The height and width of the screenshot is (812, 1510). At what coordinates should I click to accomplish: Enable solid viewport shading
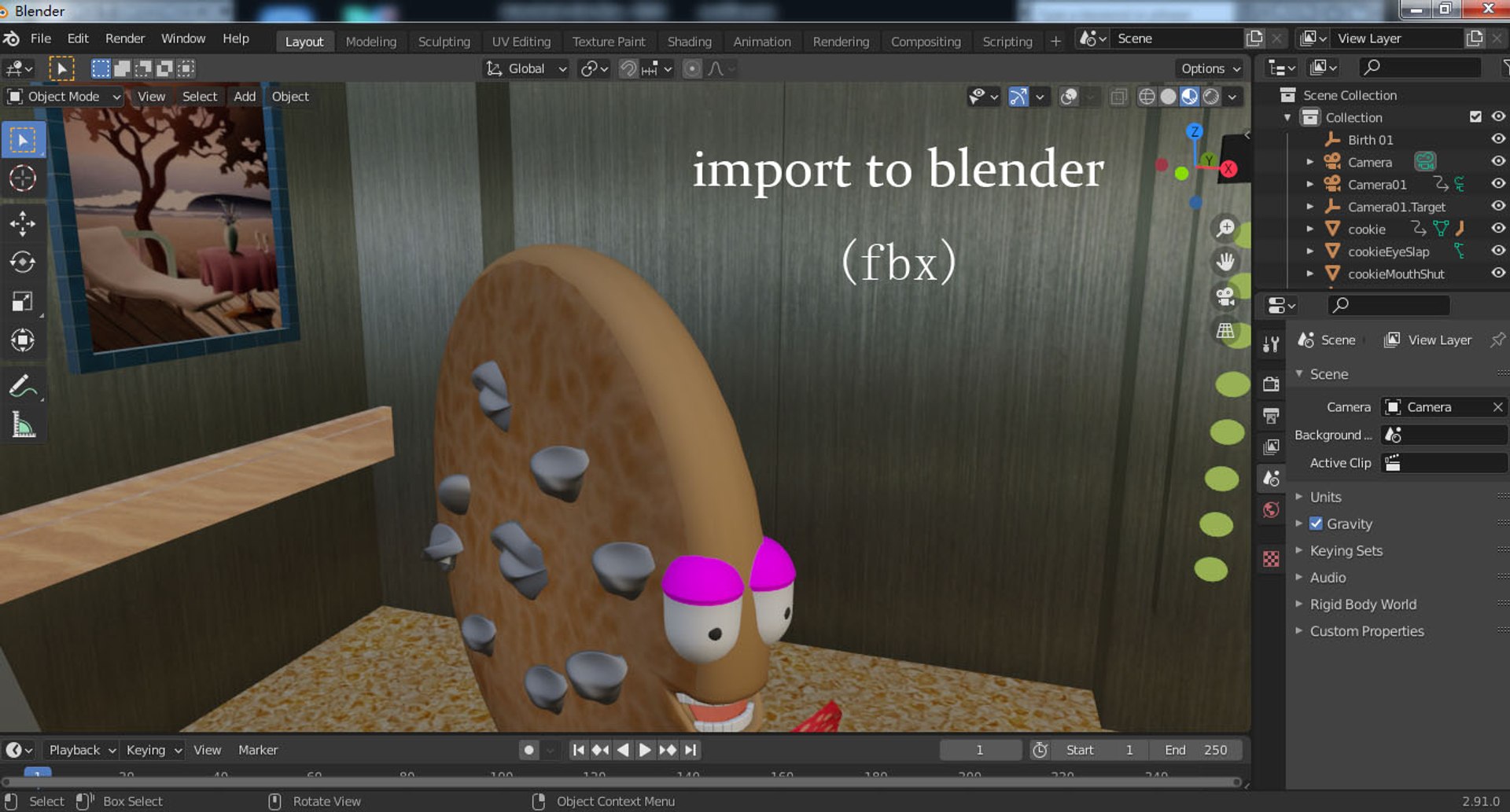point(1168,97)
